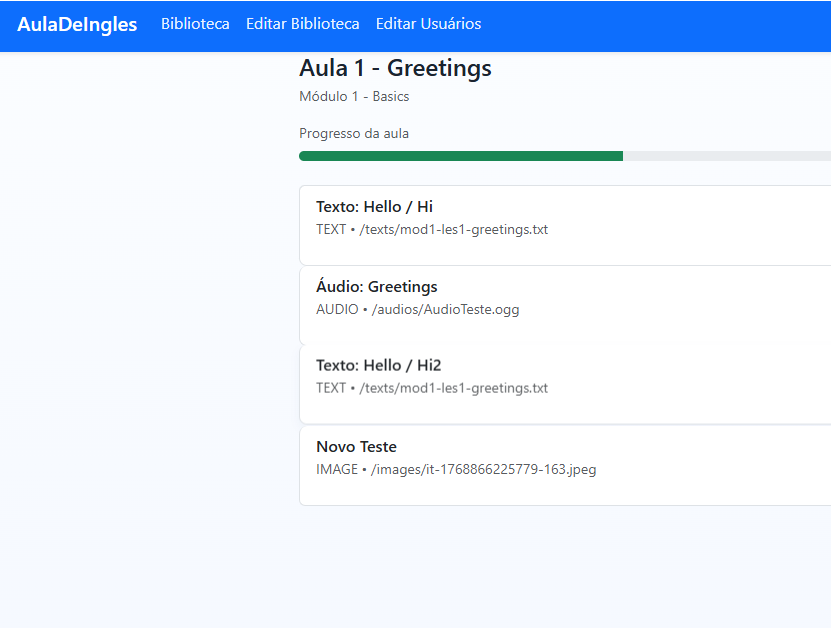The height and width of the screenshot is (628, 831).
Task: Click the "Aula 1 - Greetings" heading
Action: (395, 68)
